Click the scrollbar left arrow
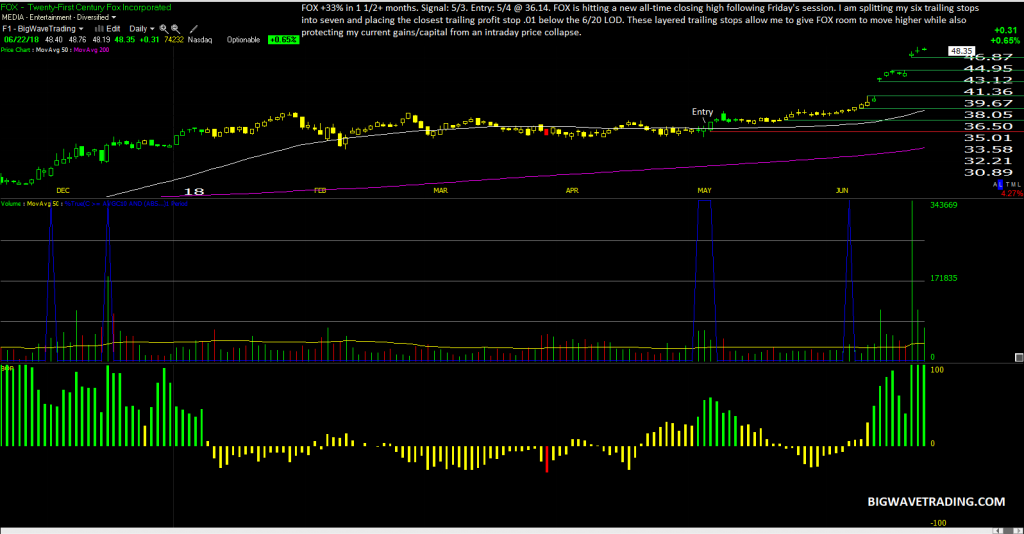This screenshot has width=1024, height=534. coord(998,530)
